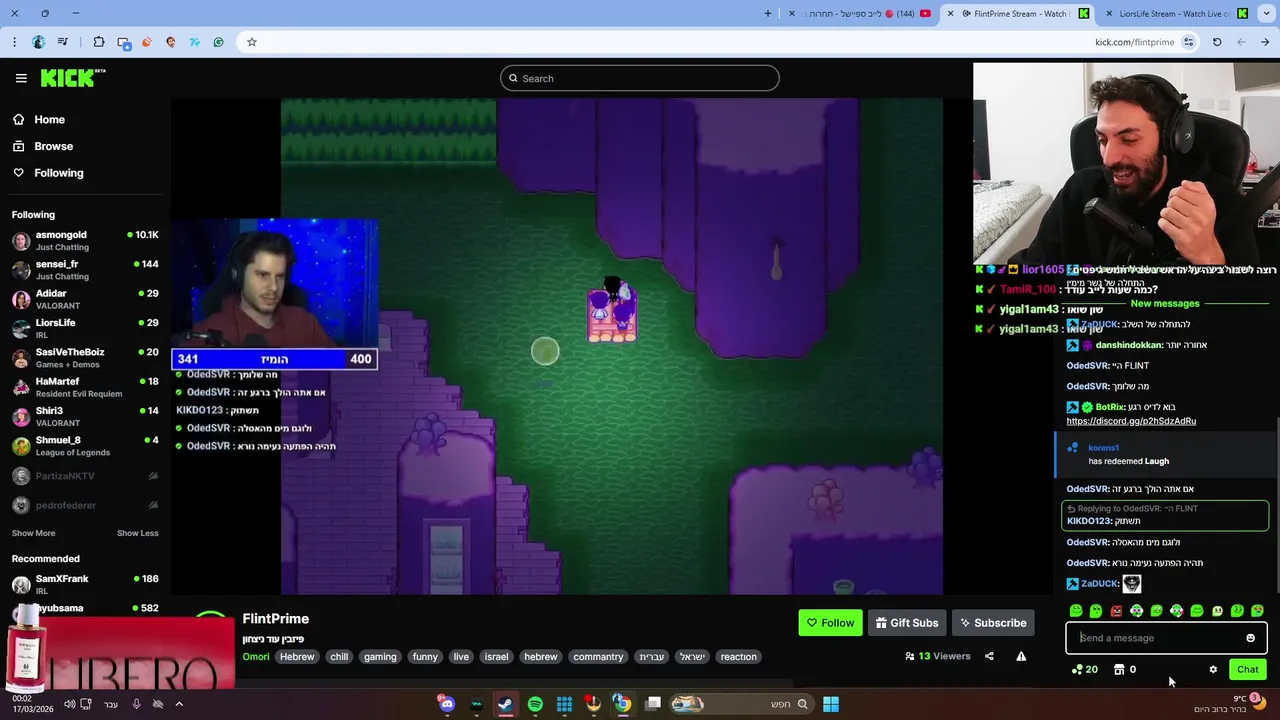Open the Kick hamburger menu
1280x720 pixels.
(21, 78)
